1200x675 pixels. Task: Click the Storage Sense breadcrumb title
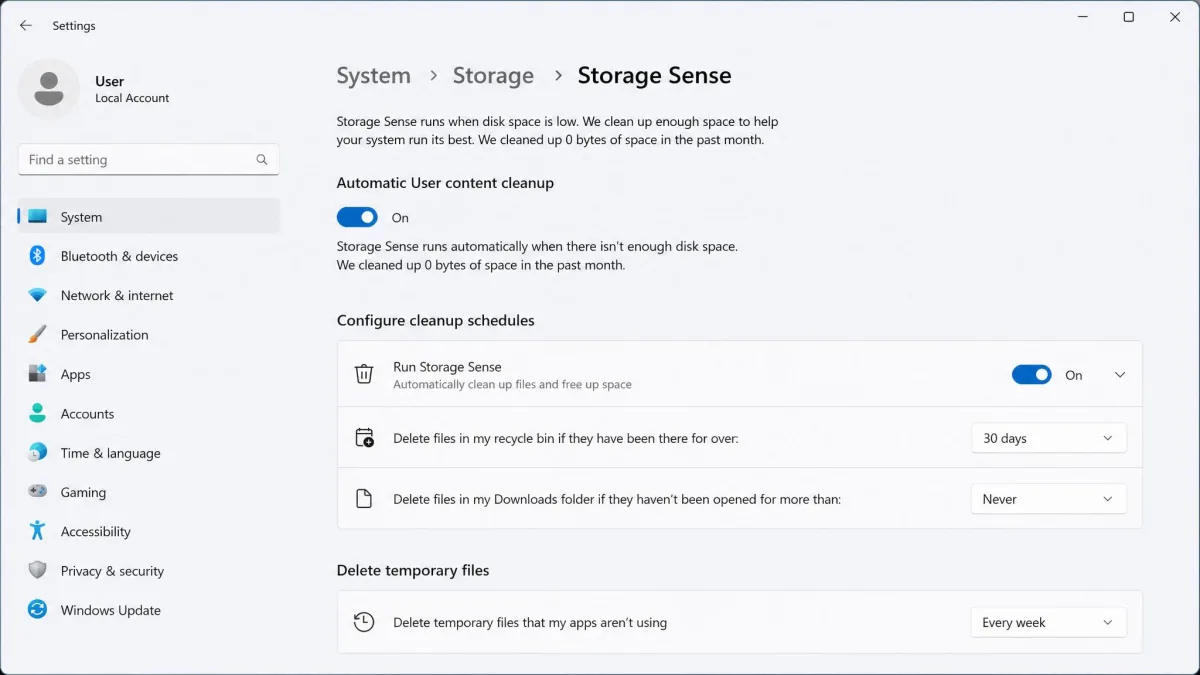click(x=654, y=76)
